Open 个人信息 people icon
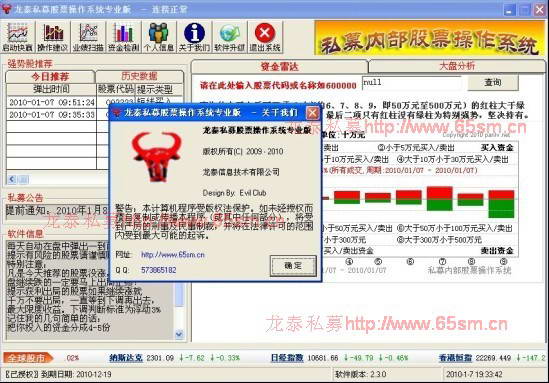Viewport: 549px width, 383px height. 159,37
